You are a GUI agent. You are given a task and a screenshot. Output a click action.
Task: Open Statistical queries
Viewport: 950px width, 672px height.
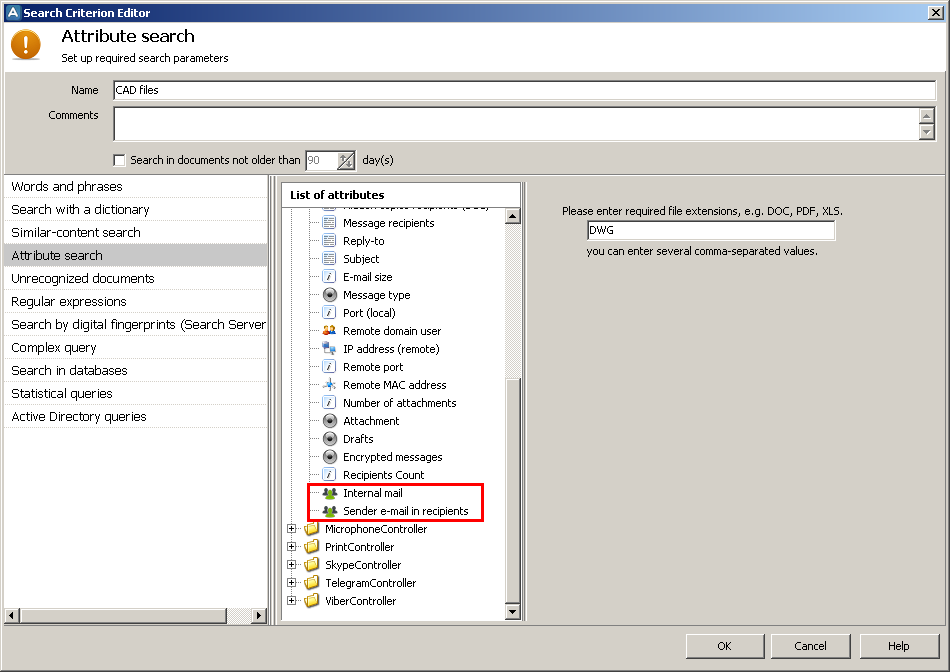[x=136, y=394]
